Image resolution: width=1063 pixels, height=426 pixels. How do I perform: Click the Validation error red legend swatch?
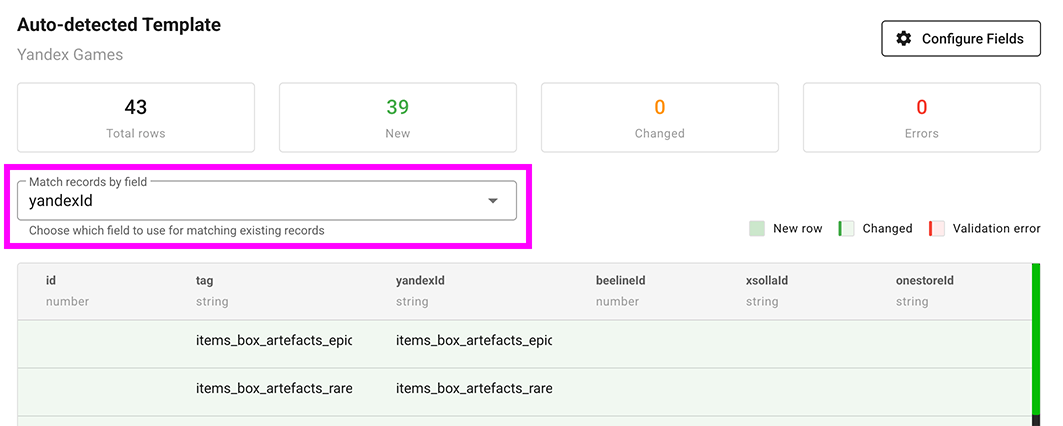pyautogui.click(x=937, y=229)
